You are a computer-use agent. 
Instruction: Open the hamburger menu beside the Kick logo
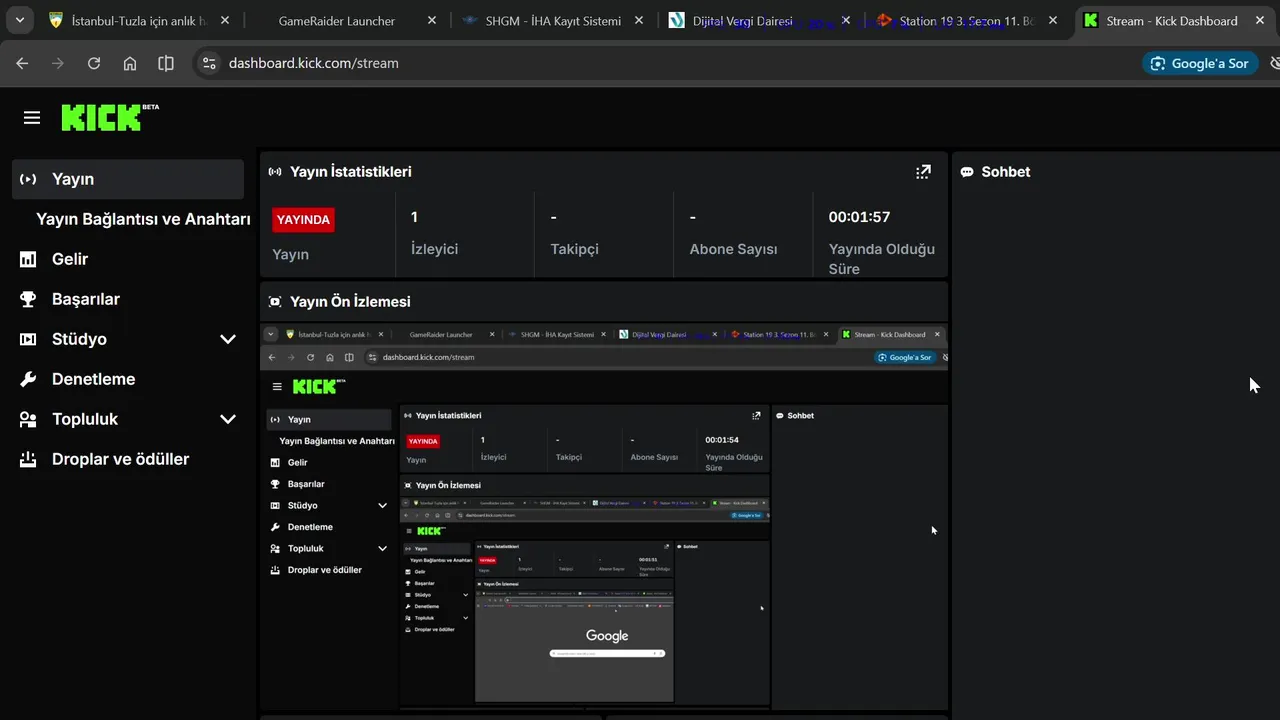click(x=32, y=118)
